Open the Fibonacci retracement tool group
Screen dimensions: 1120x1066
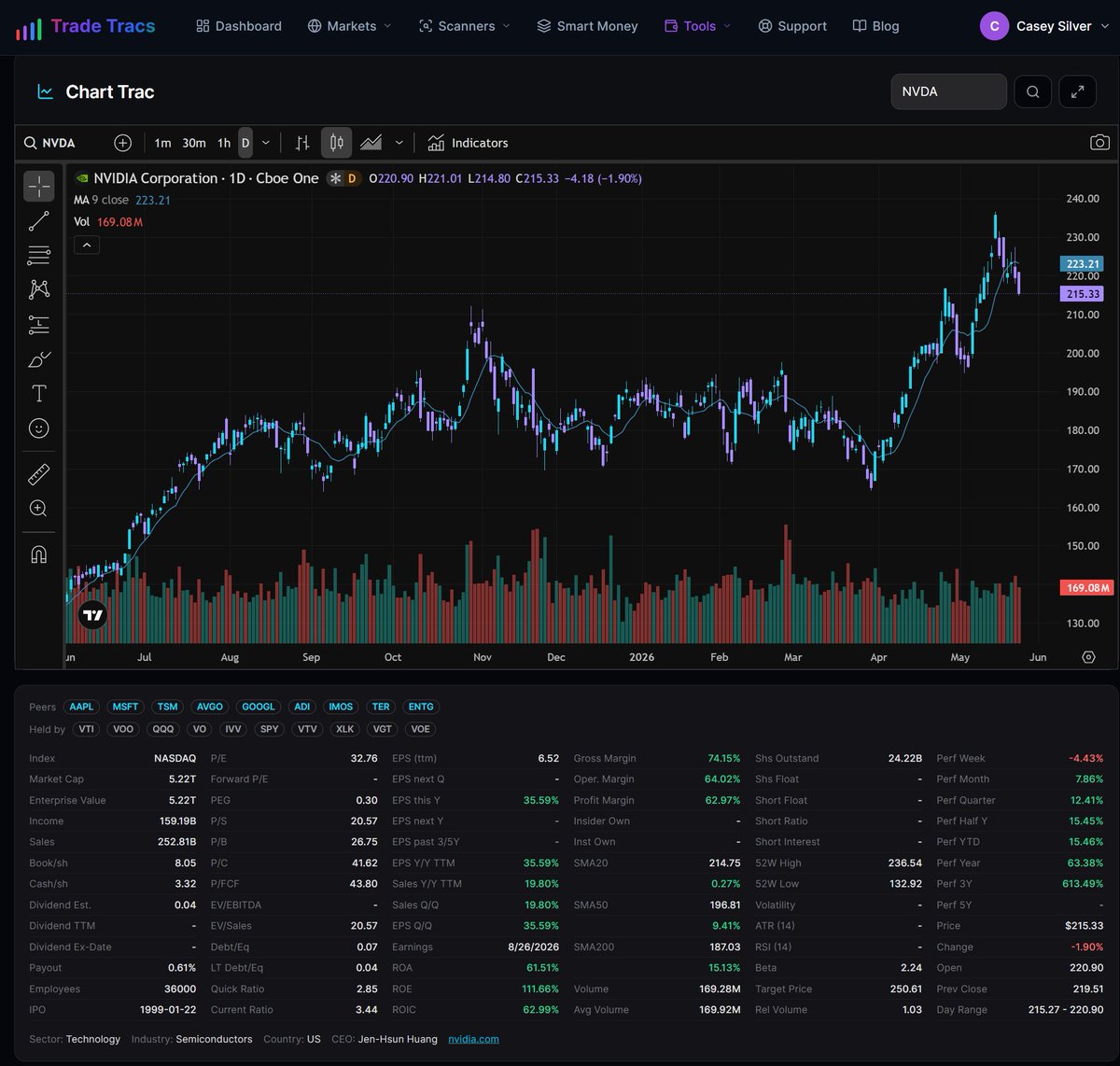tap(39, 256)
